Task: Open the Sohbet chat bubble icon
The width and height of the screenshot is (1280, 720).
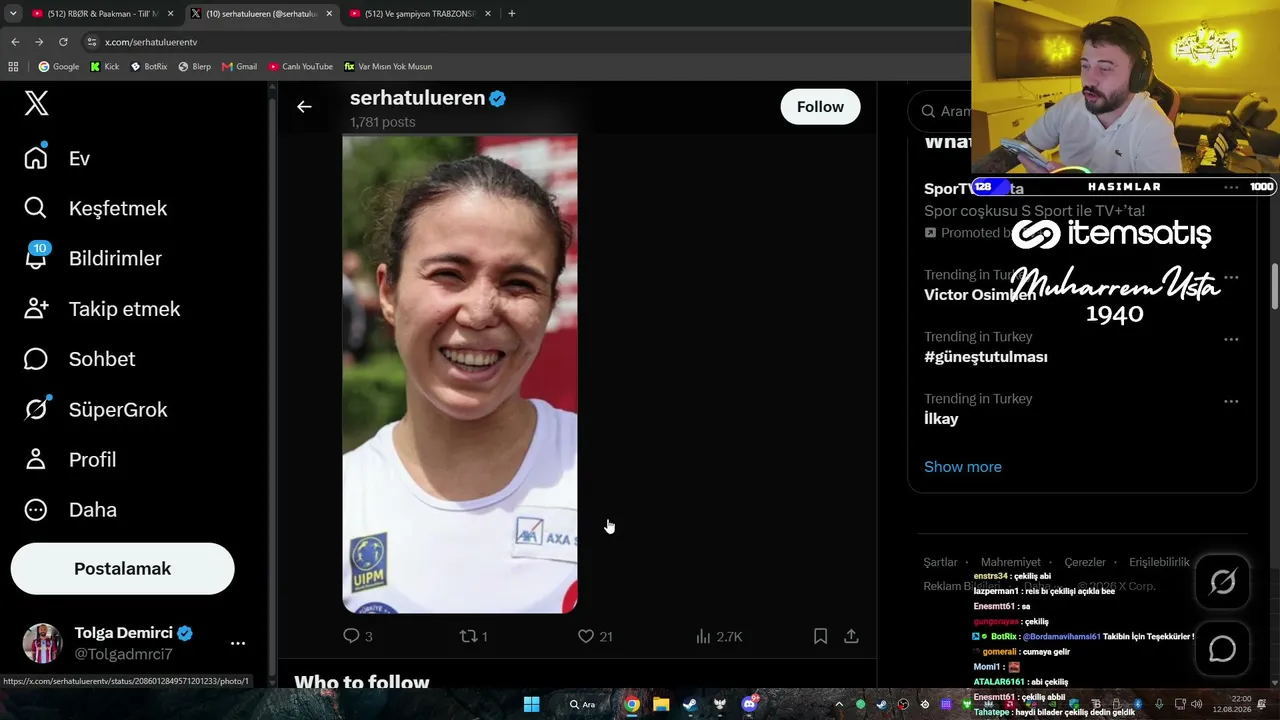Action: tap(36, 359)
